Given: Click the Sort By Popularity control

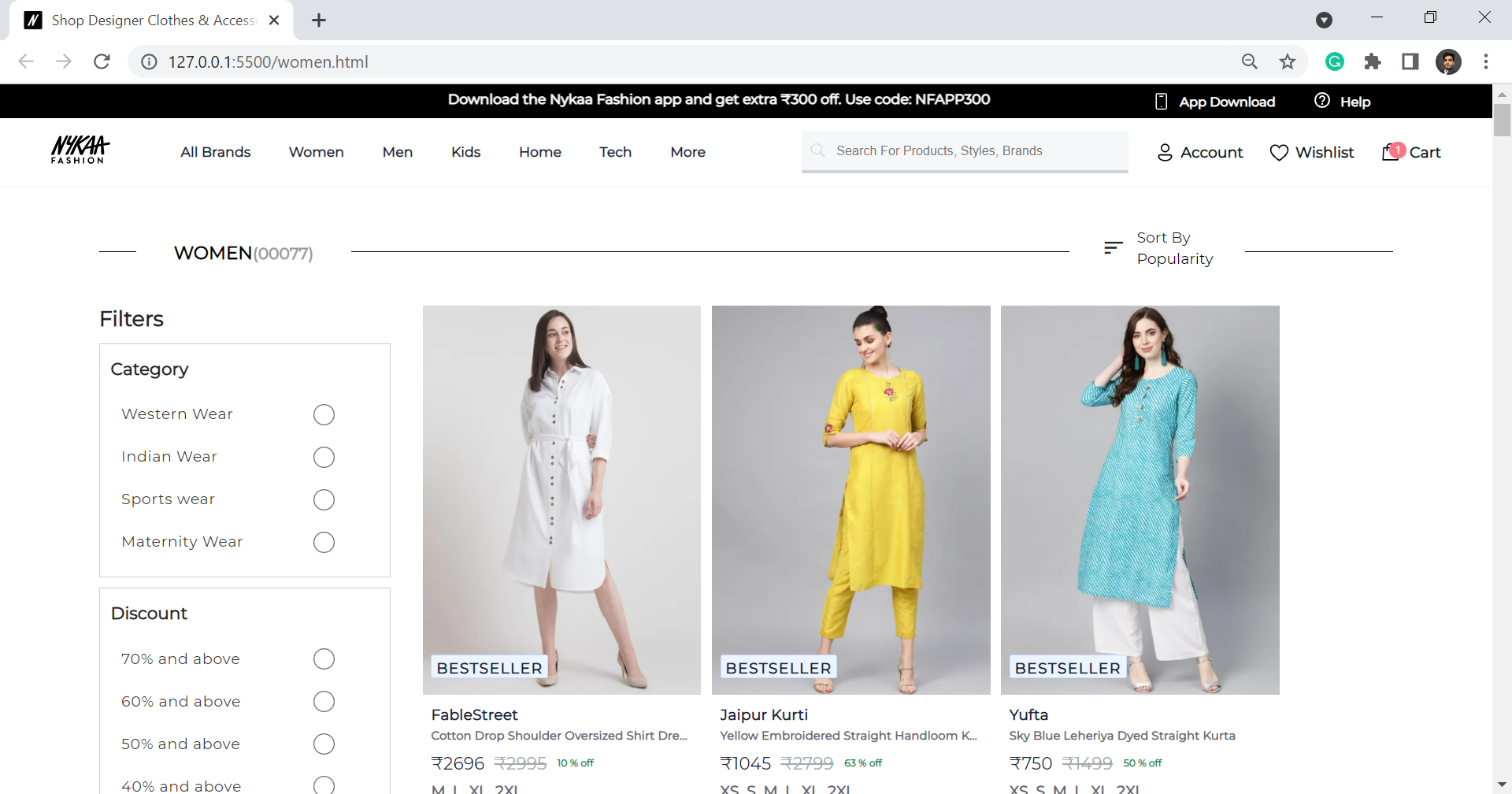Looking at the screenshot, I should (x=1174, y=247).
